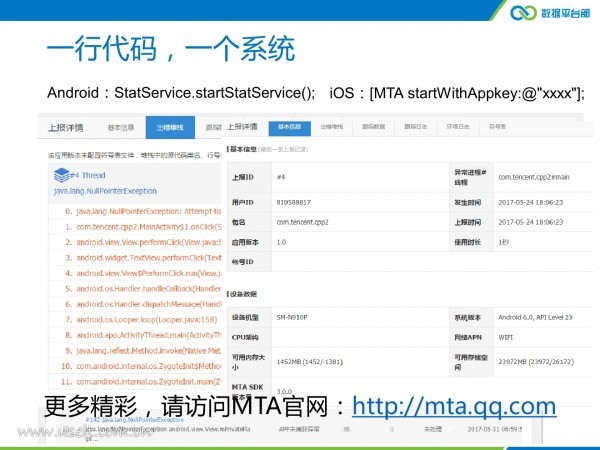This screenshot has height=450, width=600.
Task: Click the 设备数据 section heading
Action: [x=243, y=294]
